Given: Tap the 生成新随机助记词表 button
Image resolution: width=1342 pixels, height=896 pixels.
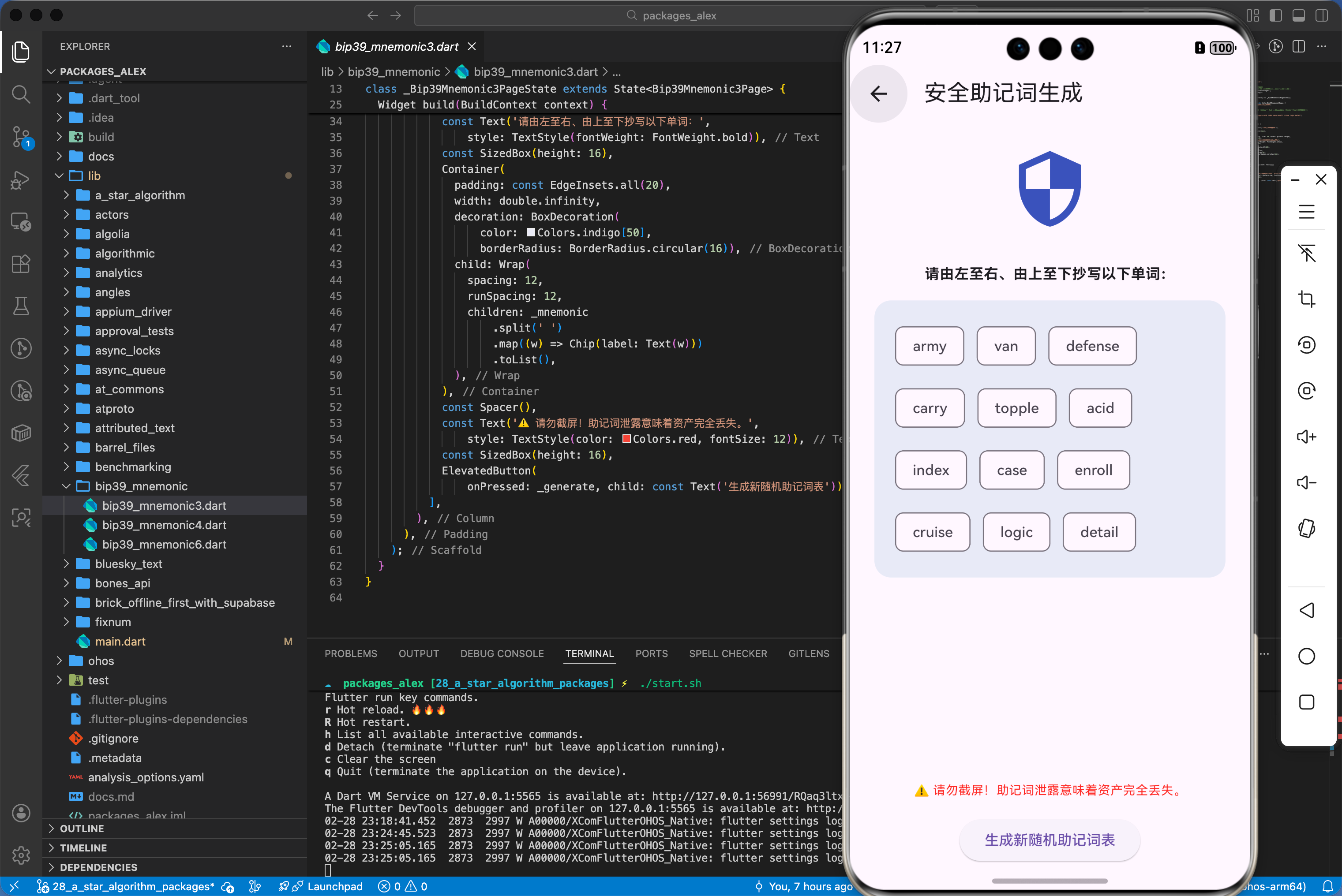Looking at the screenshot, I should tap(1050, 840).
